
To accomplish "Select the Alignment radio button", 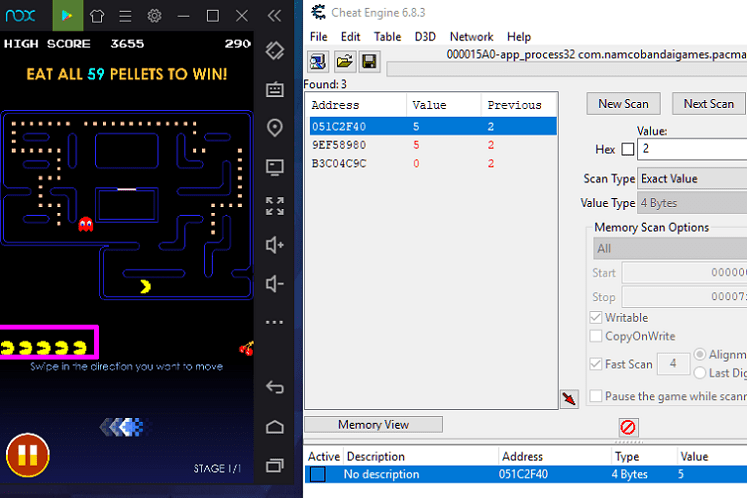I will (x=700, y=354).
